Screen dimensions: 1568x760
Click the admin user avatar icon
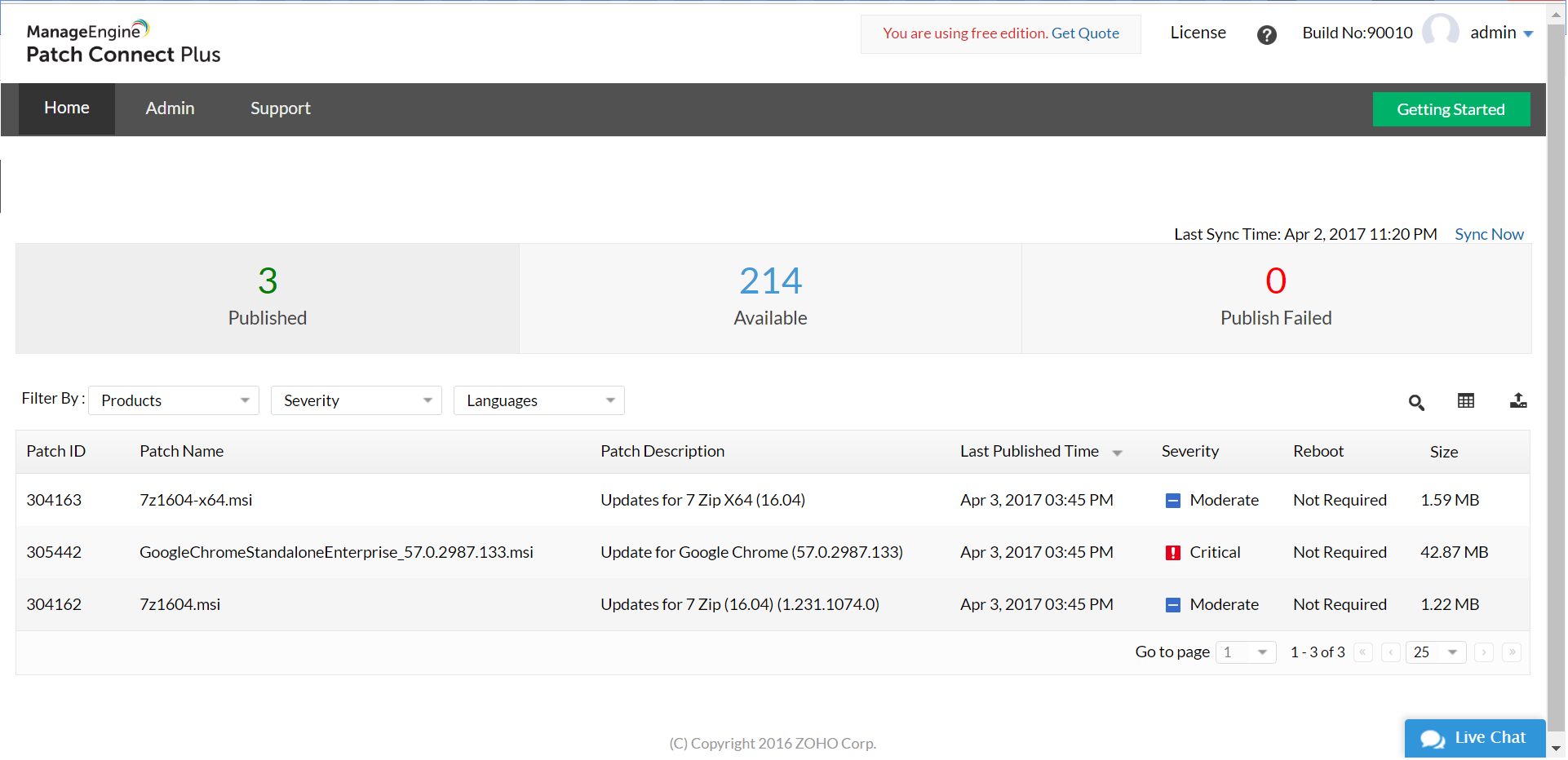pos(1442,32)
